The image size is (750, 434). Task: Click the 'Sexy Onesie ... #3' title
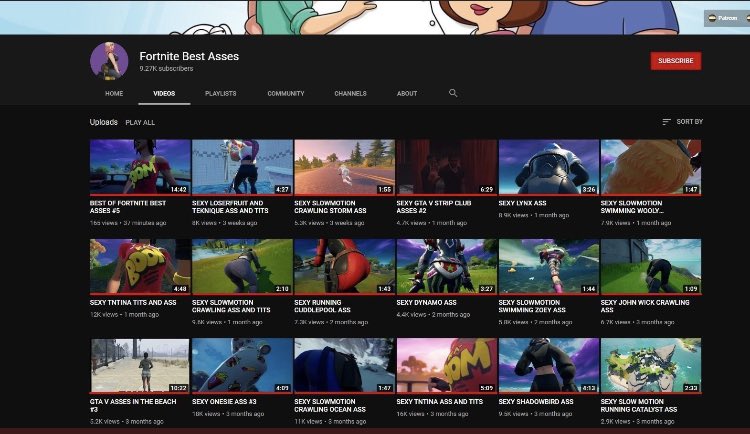pyautogui.click(x=224, y=401)
